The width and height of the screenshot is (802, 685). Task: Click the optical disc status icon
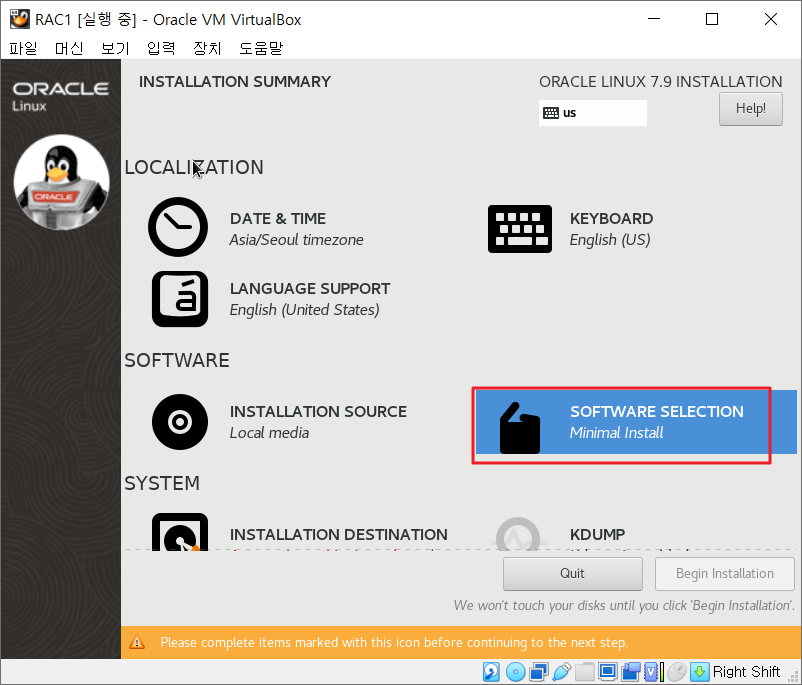click(515, 672)
